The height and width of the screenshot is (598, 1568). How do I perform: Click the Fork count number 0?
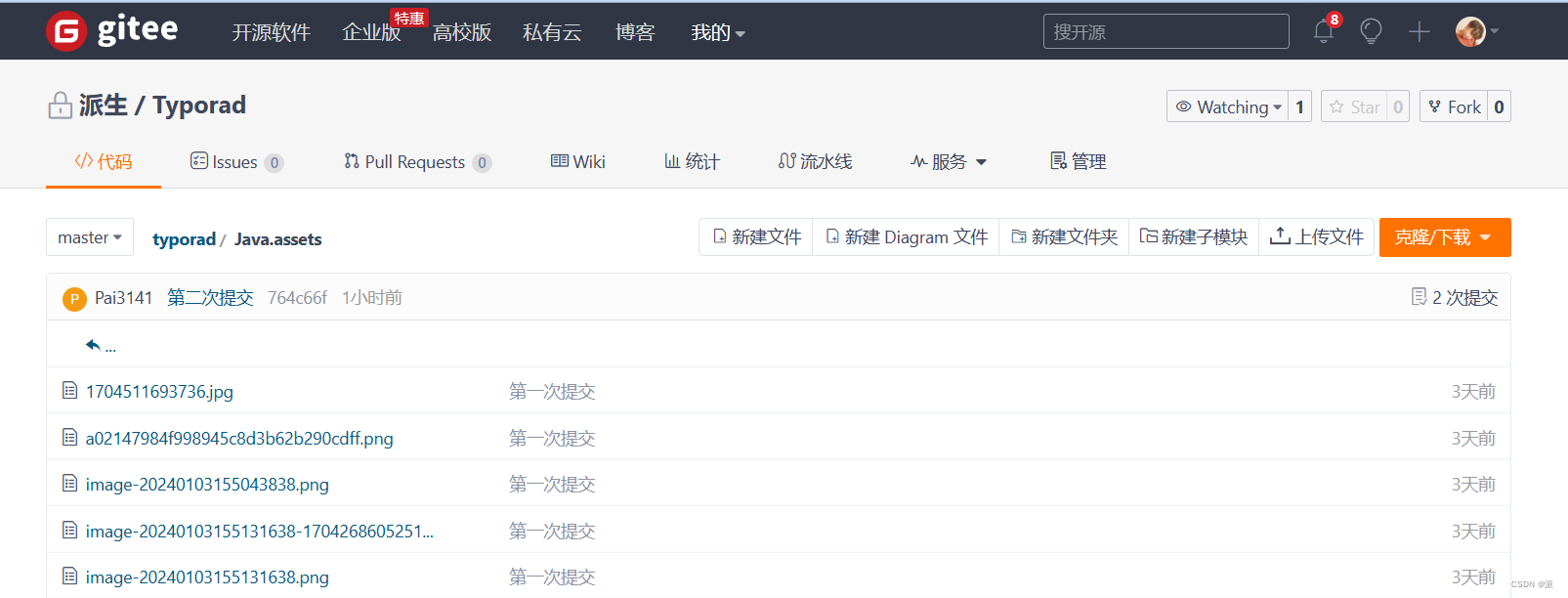(x=1499, y=107)
